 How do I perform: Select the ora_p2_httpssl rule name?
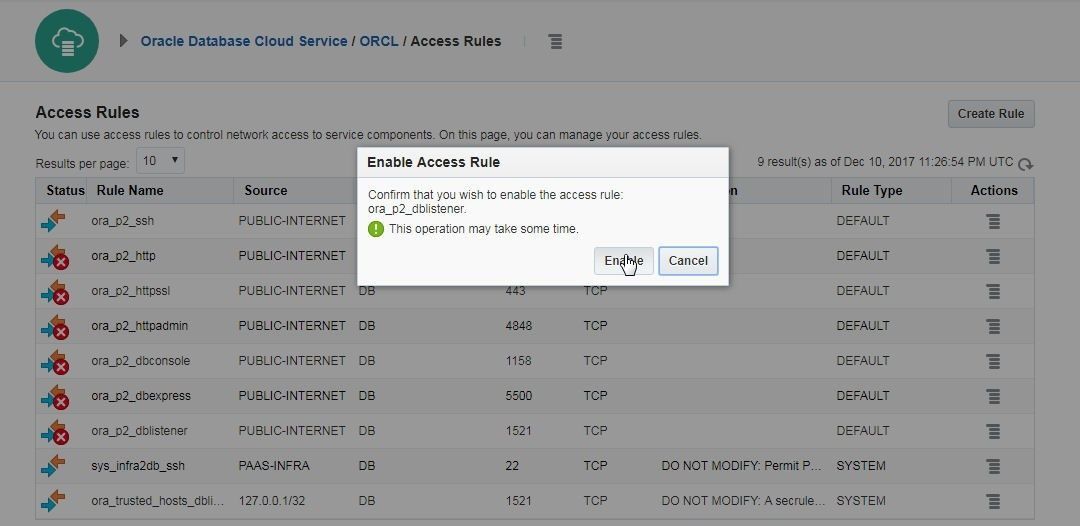(131, 291)
